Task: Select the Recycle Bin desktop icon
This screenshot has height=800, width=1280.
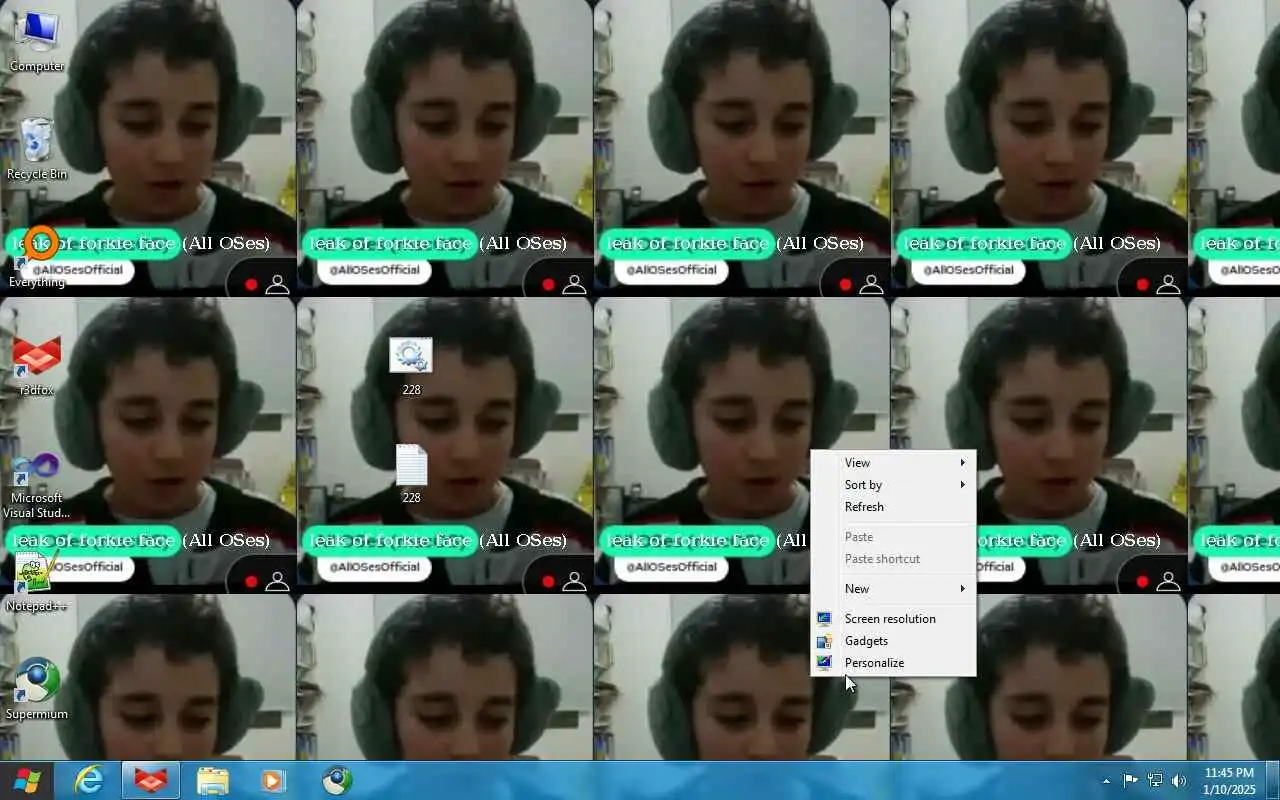Action: [37, 150]
